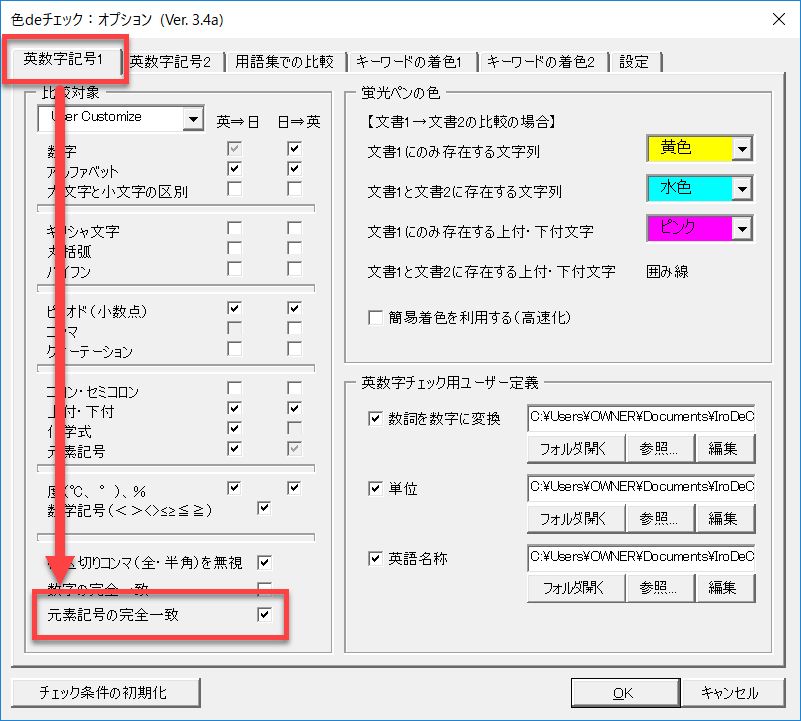This screenshot has width=801, height=721.
Task: Open the 水色 highlight color dropdown
Action: [741, 188]
